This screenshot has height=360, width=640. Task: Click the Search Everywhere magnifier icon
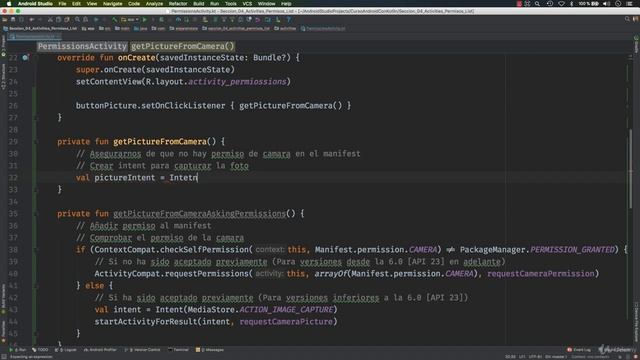[627, 19]
